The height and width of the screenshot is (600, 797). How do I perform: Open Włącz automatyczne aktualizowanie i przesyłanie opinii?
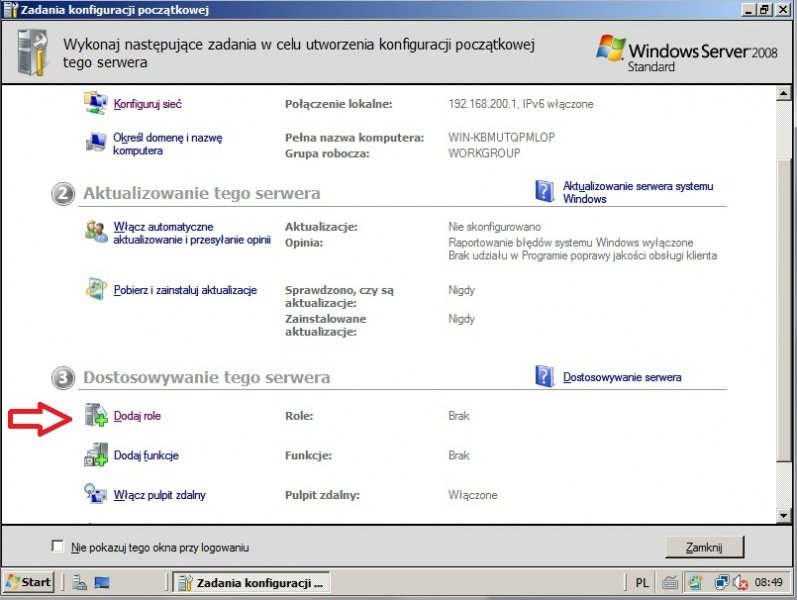pyautogui.click(x=192, y=233)
